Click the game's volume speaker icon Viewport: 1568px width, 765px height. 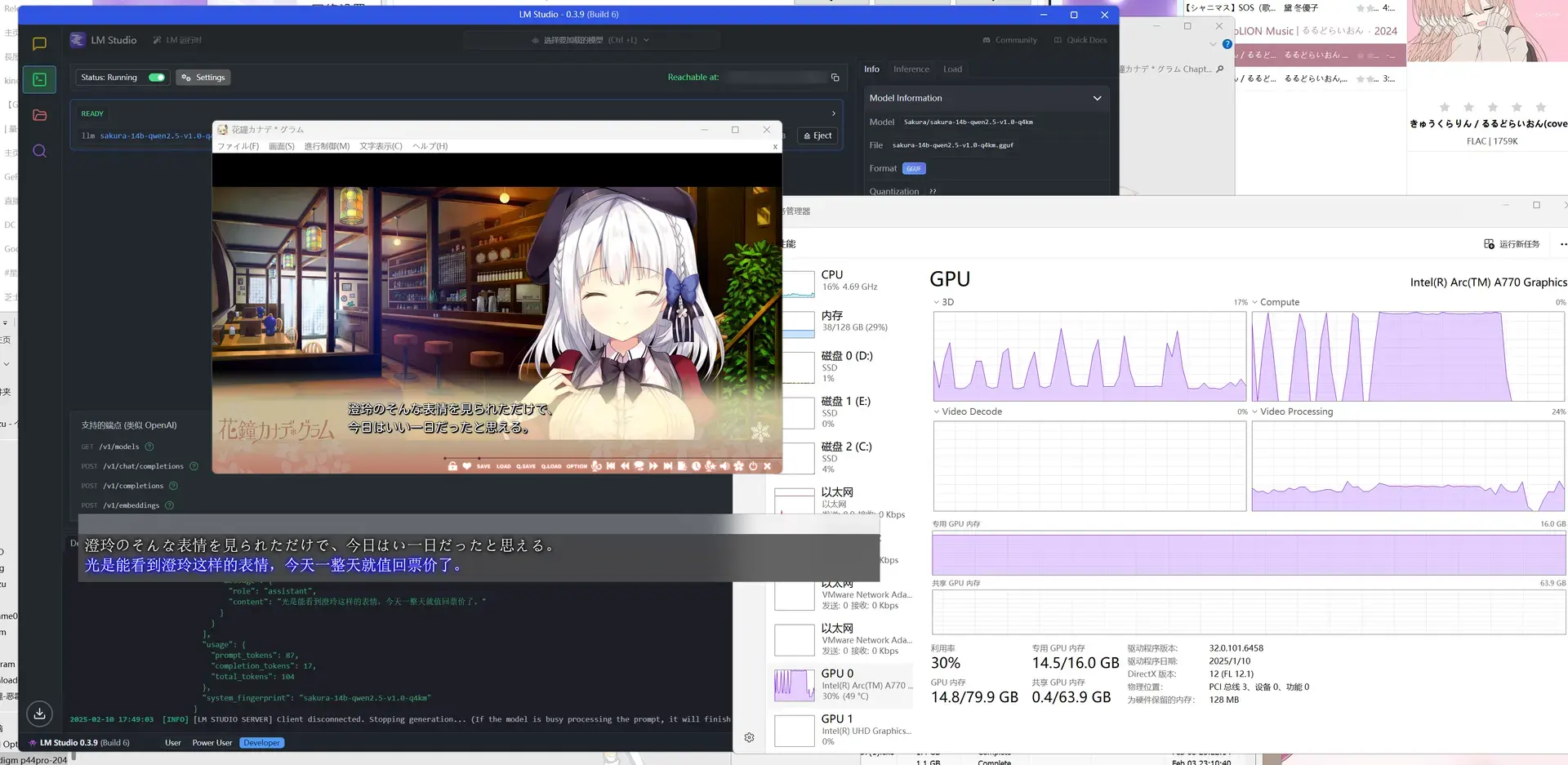click(x=724, y=466)
